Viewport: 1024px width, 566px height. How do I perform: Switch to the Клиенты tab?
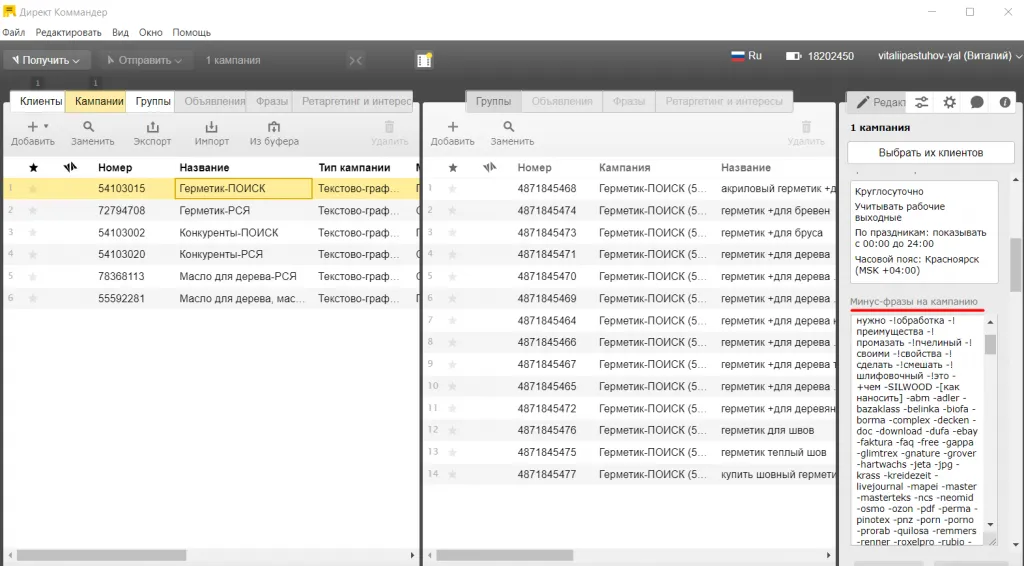coord(40,101)
